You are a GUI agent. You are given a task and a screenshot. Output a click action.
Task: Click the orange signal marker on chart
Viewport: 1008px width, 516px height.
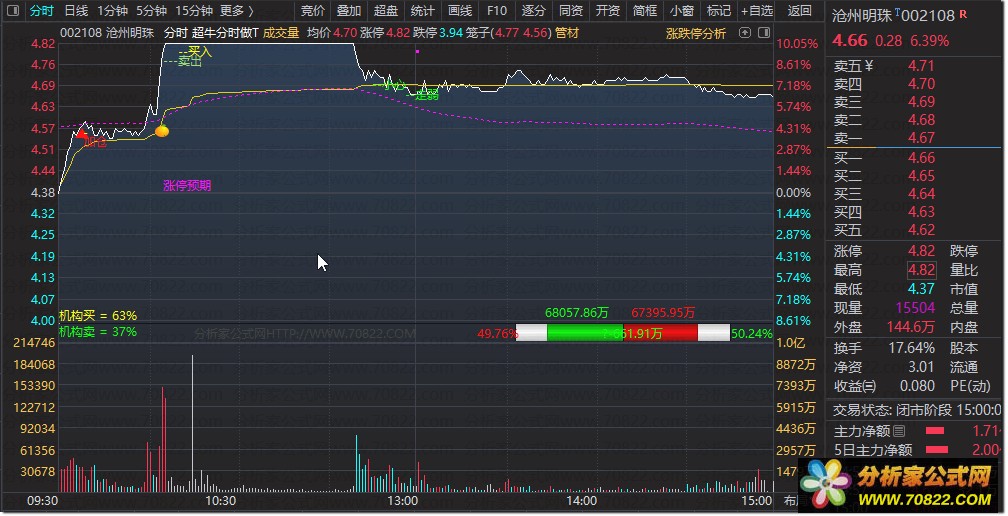pos(162,131)
